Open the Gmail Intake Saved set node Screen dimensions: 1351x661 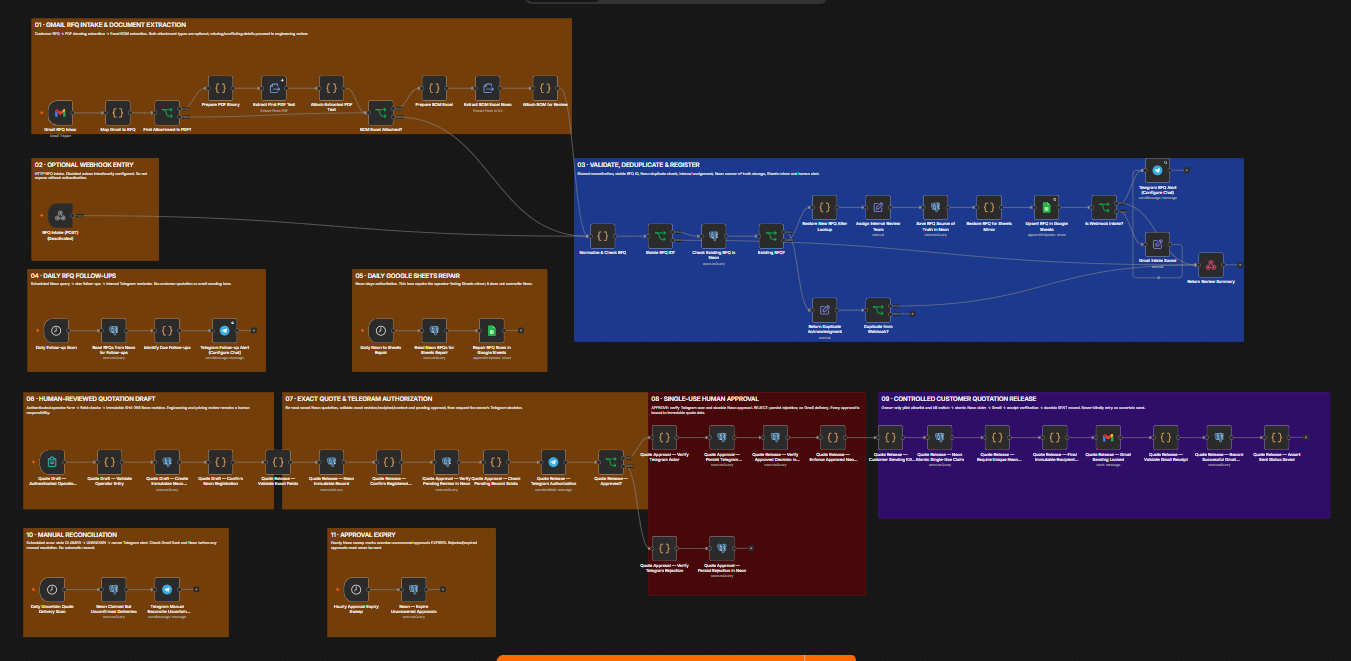(x=1157, y=243)
